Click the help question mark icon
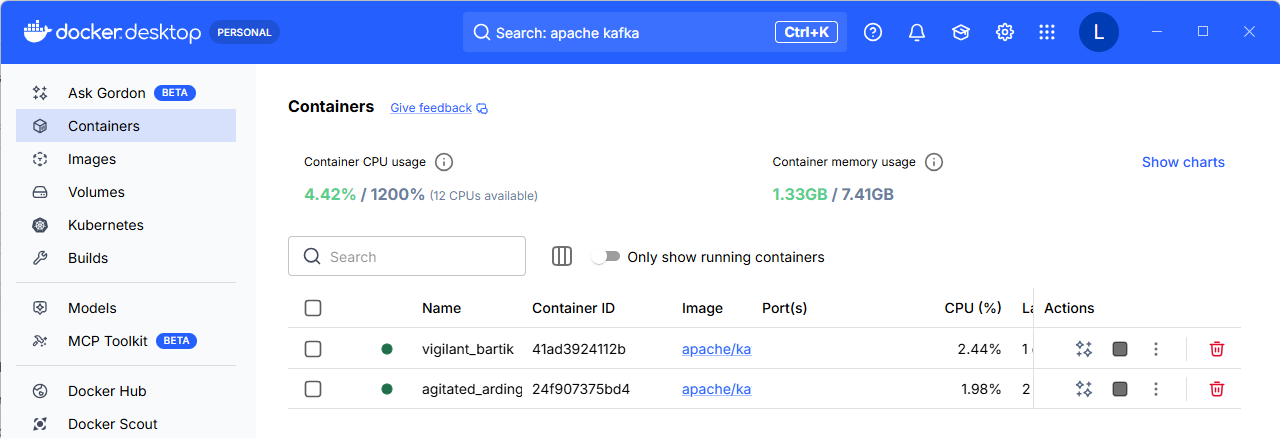This screenshot has width=1280, height=438. [873, 32]
